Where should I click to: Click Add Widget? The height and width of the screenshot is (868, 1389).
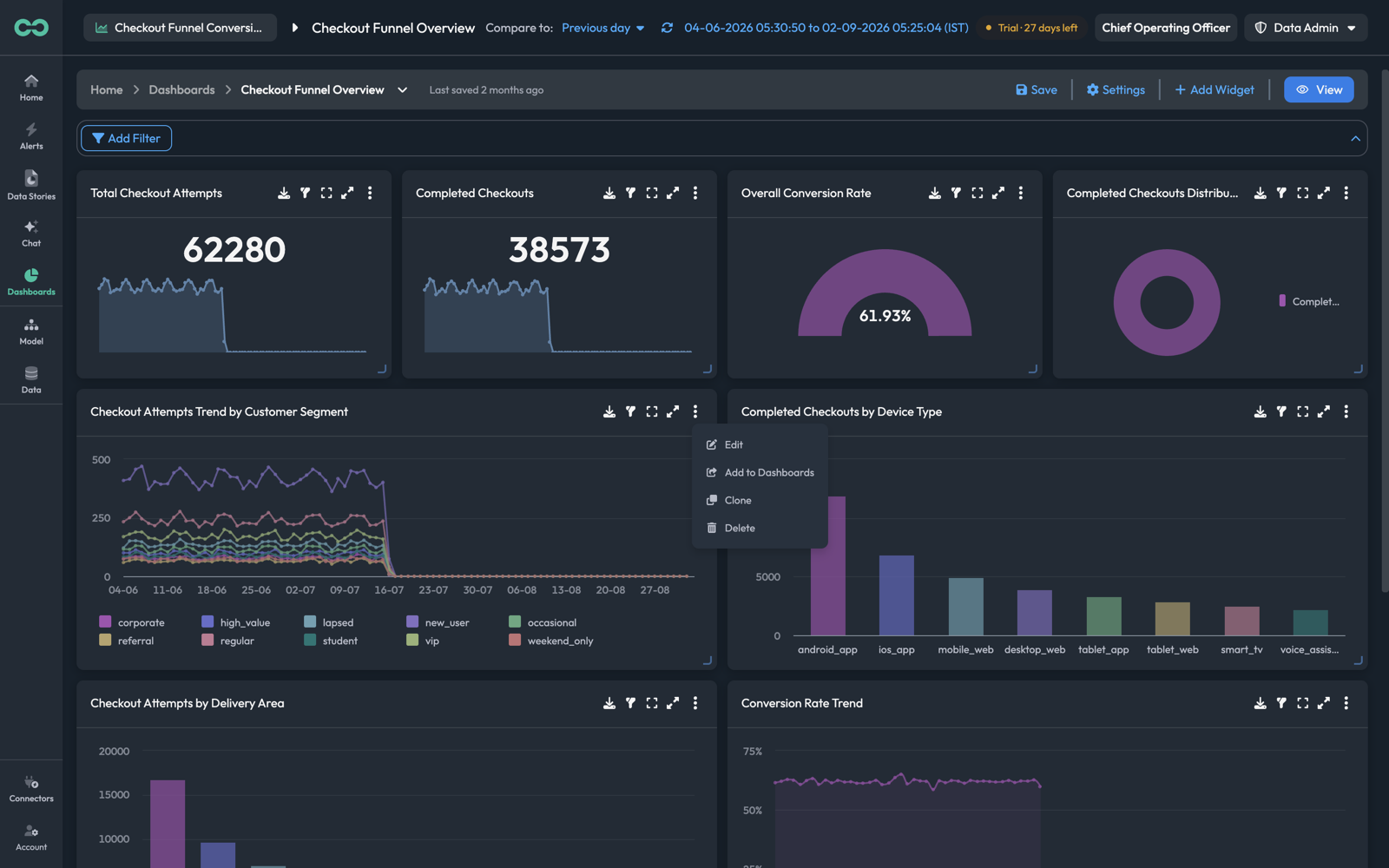click(1215, 90)
